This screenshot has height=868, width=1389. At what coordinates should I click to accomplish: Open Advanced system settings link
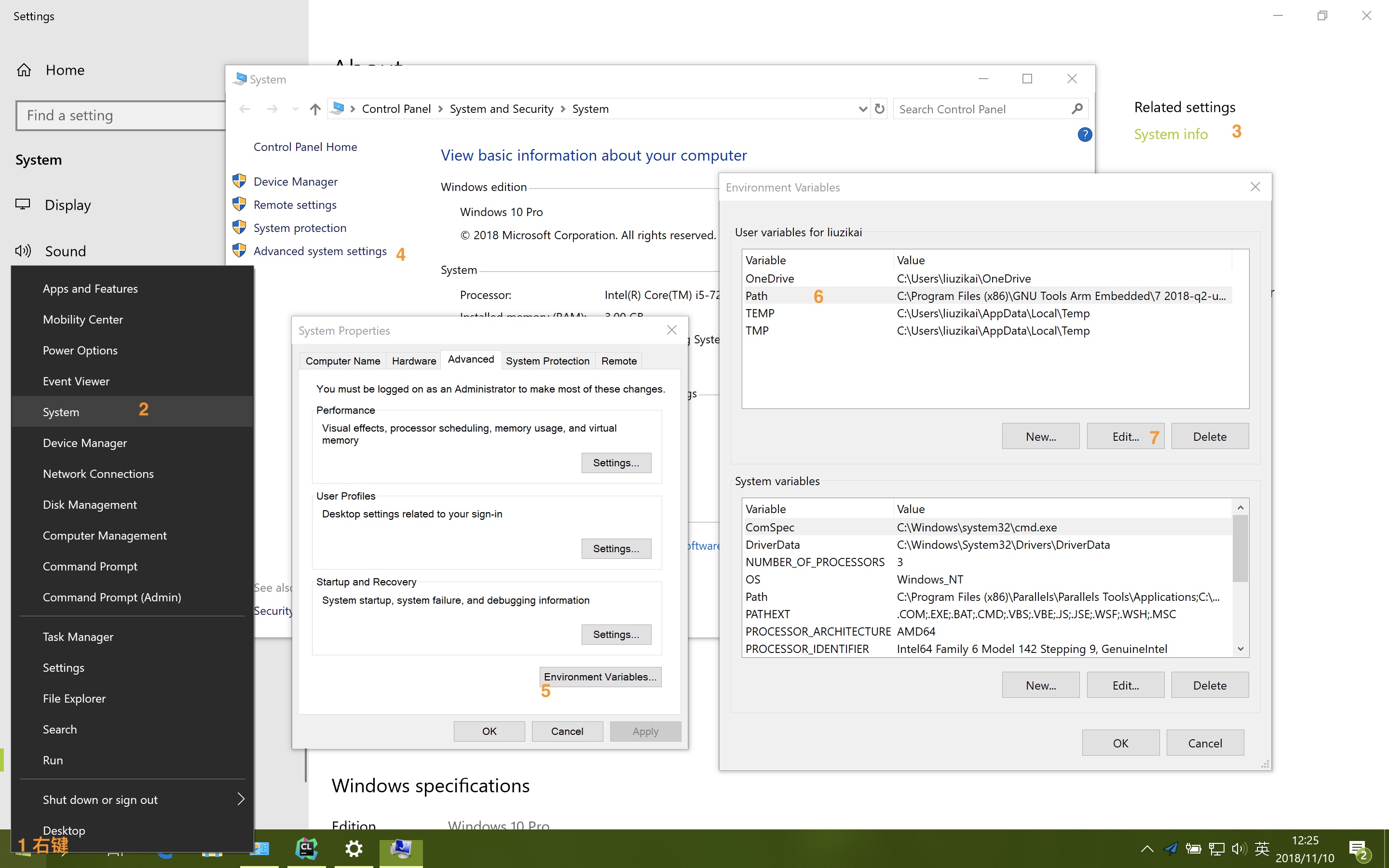(320, 251)
